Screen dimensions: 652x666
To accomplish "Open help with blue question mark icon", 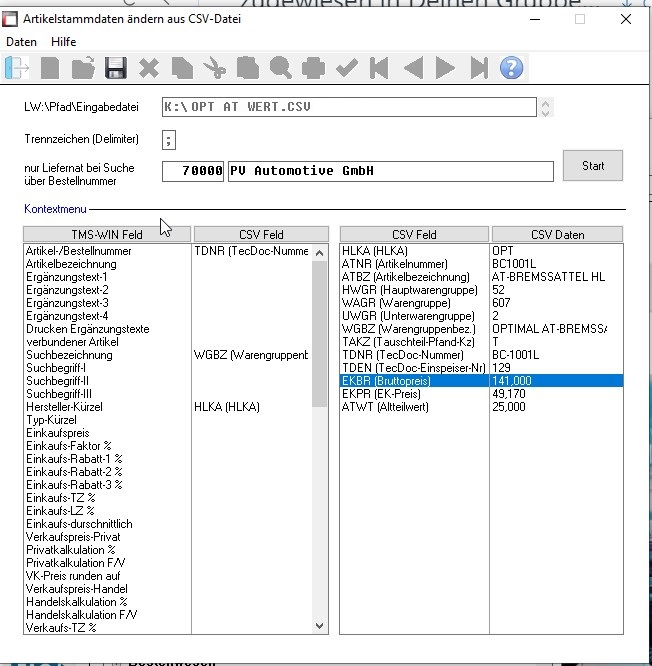I will point(511,68).
